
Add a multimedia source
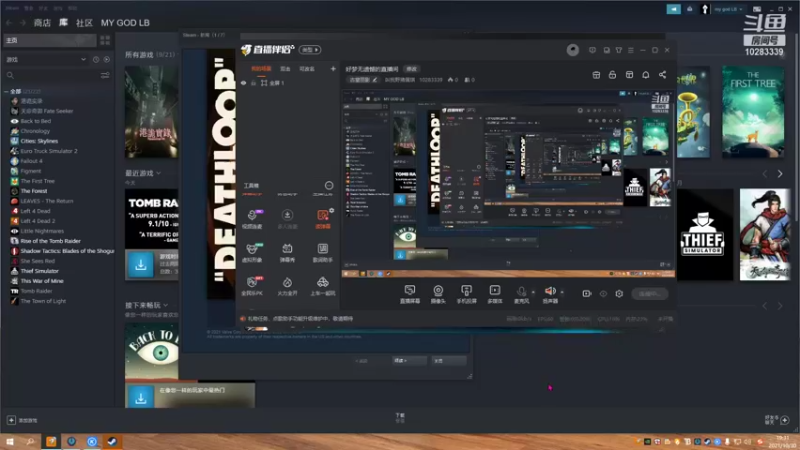[495, 294]
